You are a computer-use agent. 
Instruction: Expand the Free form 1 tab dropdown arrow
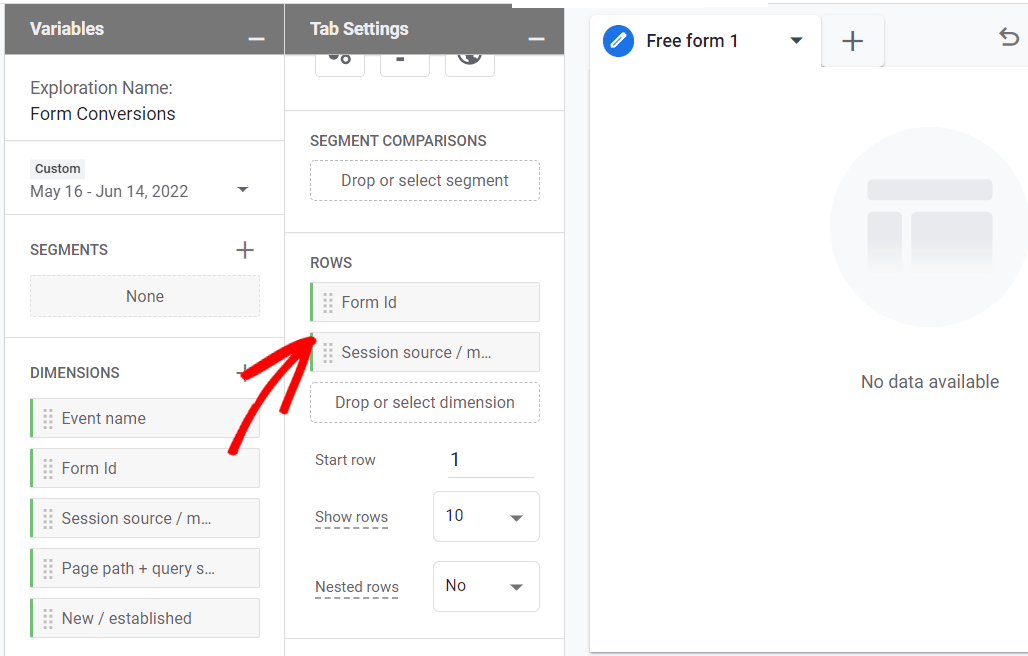(796, 42)
